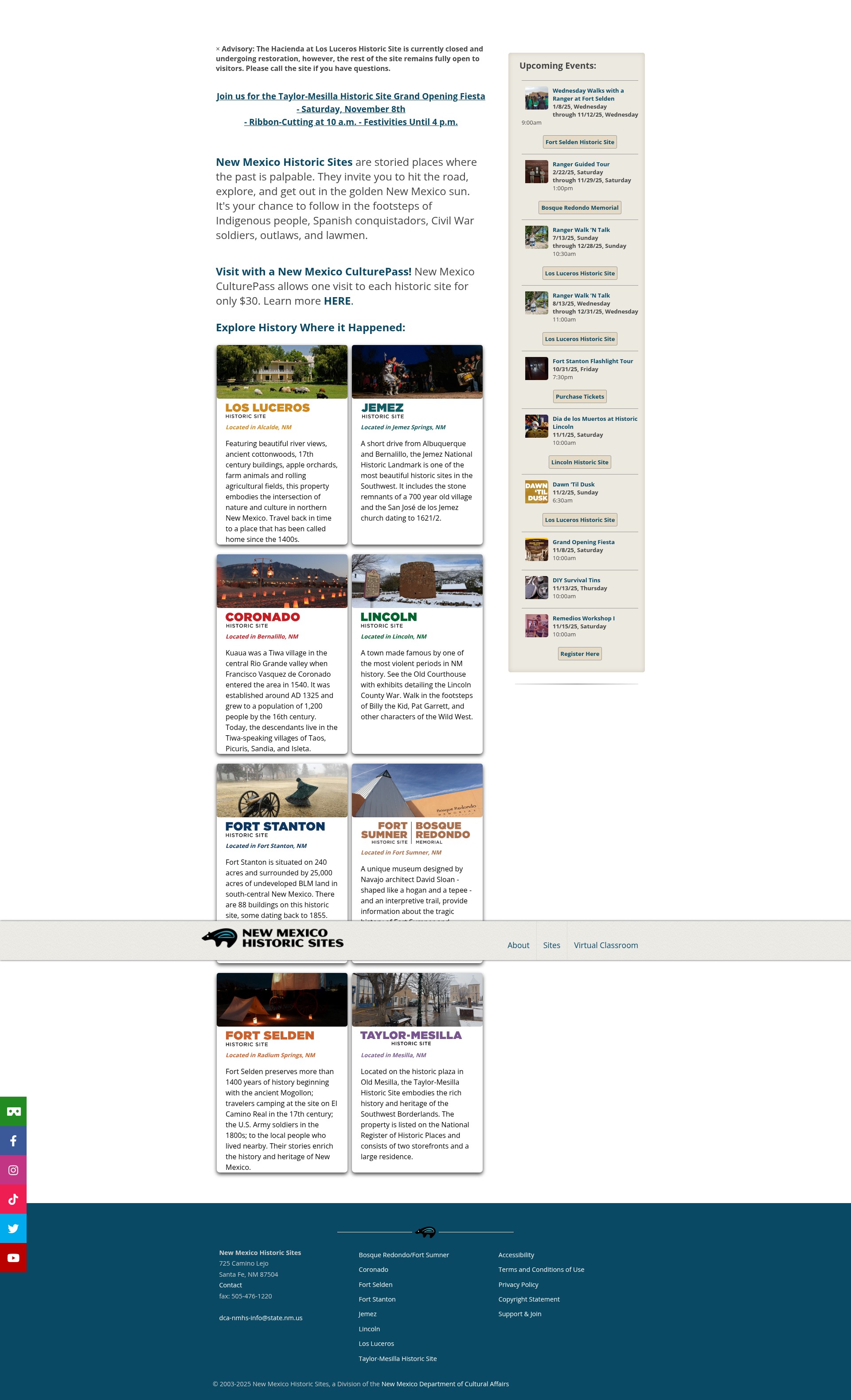Image resolution: width=851 pixels, height=1400 pixels.
Task: Open the virtual reality tour icon
Action: [13, 1111]
